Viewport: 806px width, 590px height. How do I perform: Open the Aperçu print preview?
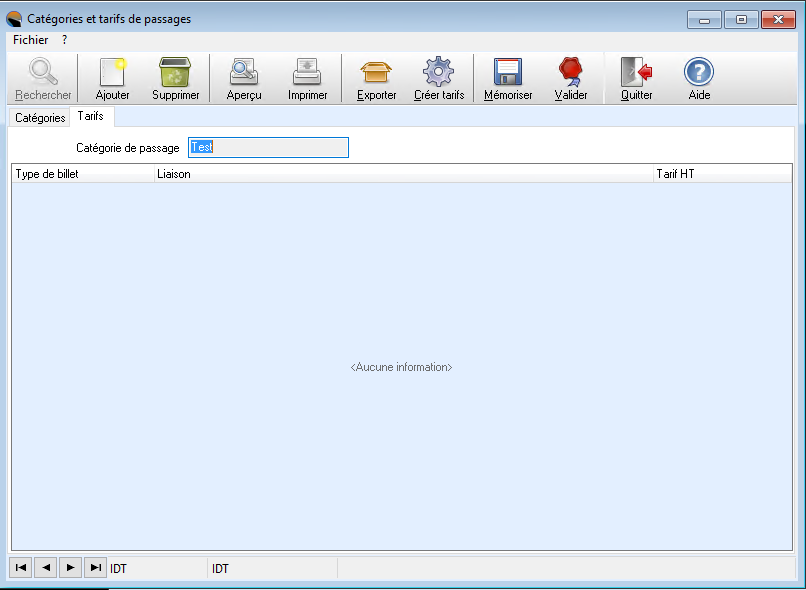point(244,78)
